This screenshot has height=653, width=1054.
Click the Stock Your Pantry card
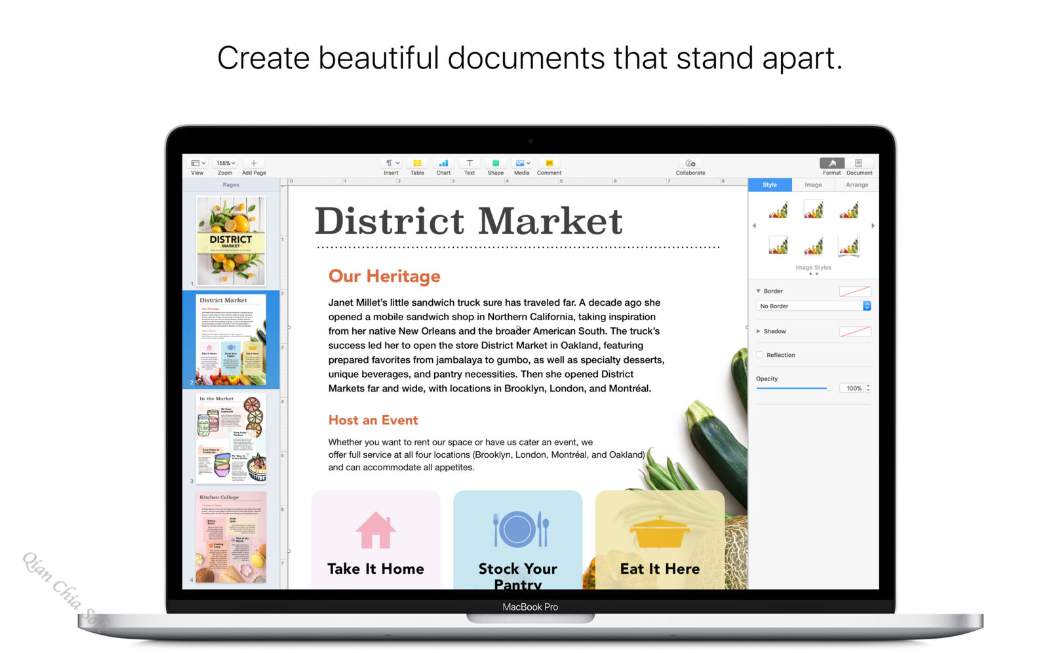(x=518, y=540)
